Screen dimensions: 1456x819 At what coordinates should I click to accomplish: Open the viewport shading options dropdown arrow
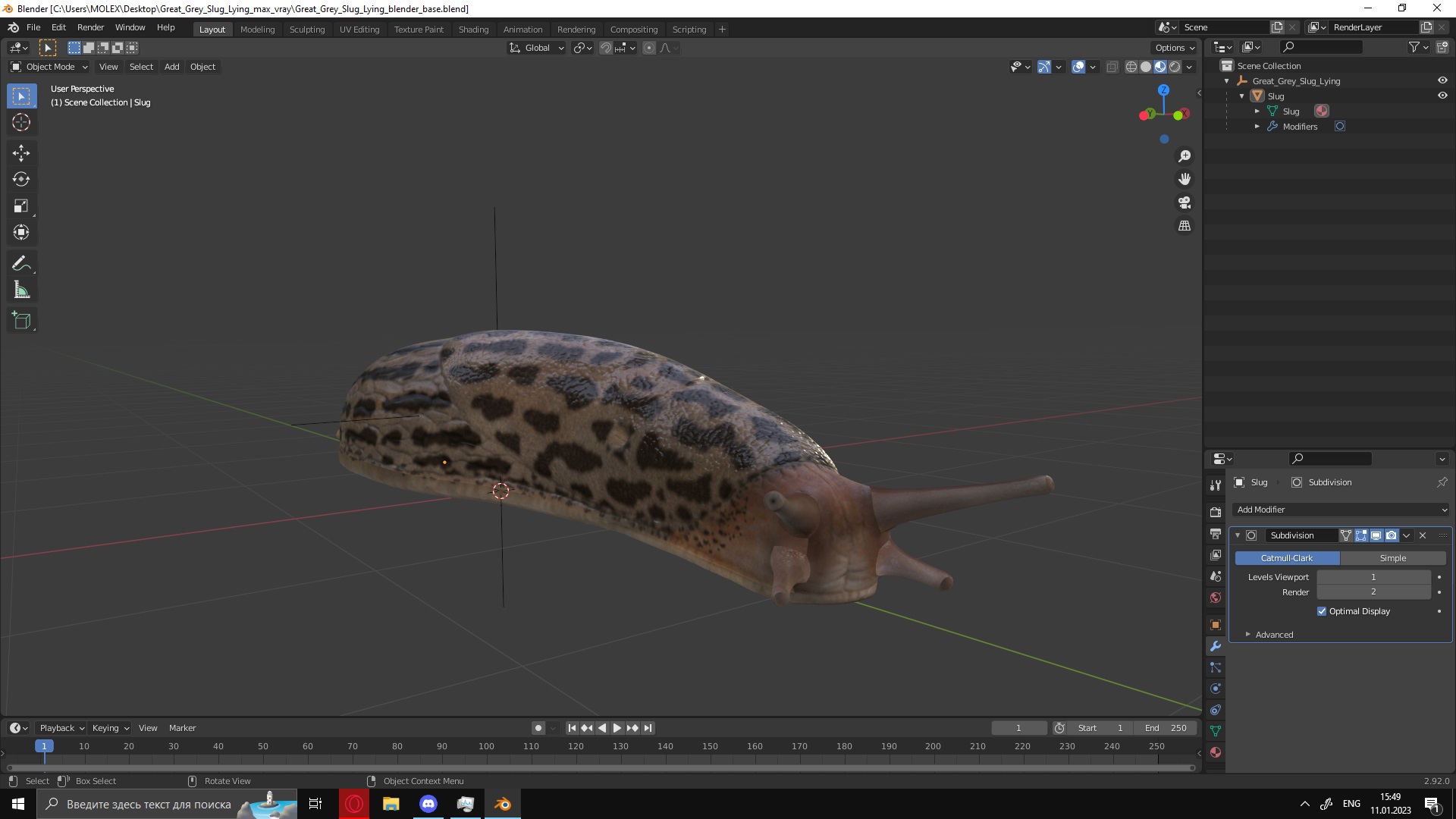tap(1189, 67)
